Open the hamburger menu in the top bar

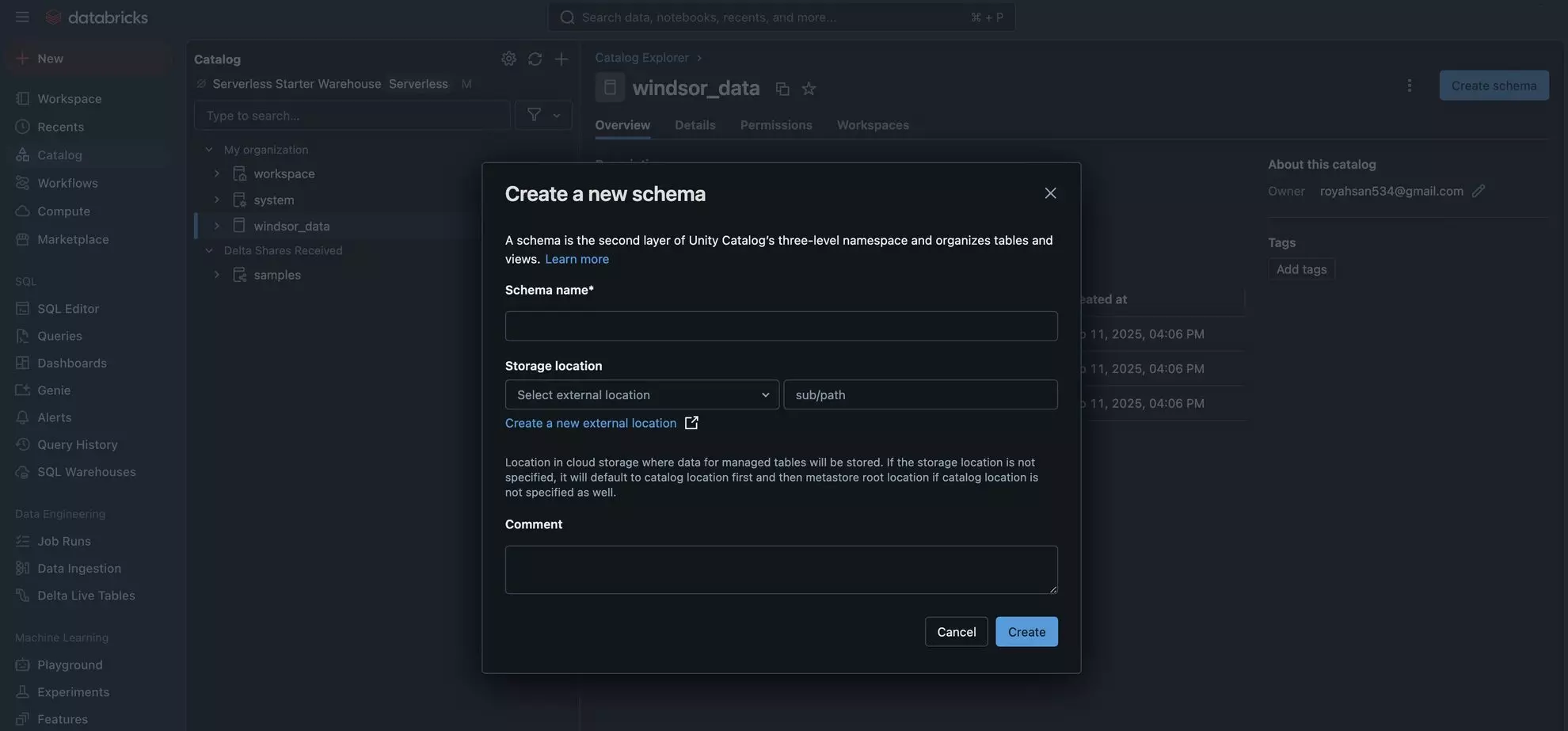click(x=22, y=17)
